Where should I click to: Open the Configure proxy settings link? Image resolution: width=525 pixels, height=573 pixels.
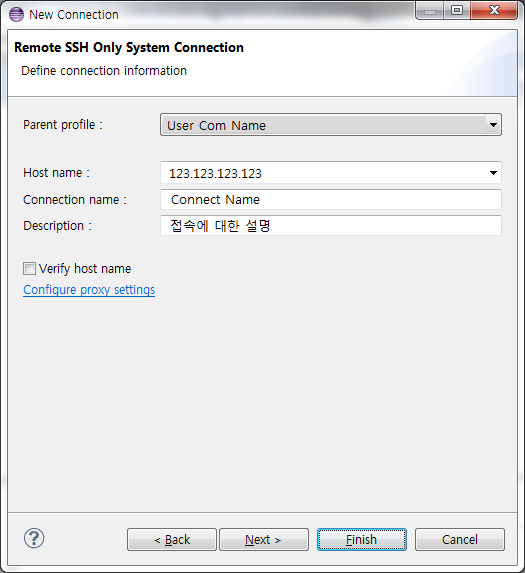point(89,290)
